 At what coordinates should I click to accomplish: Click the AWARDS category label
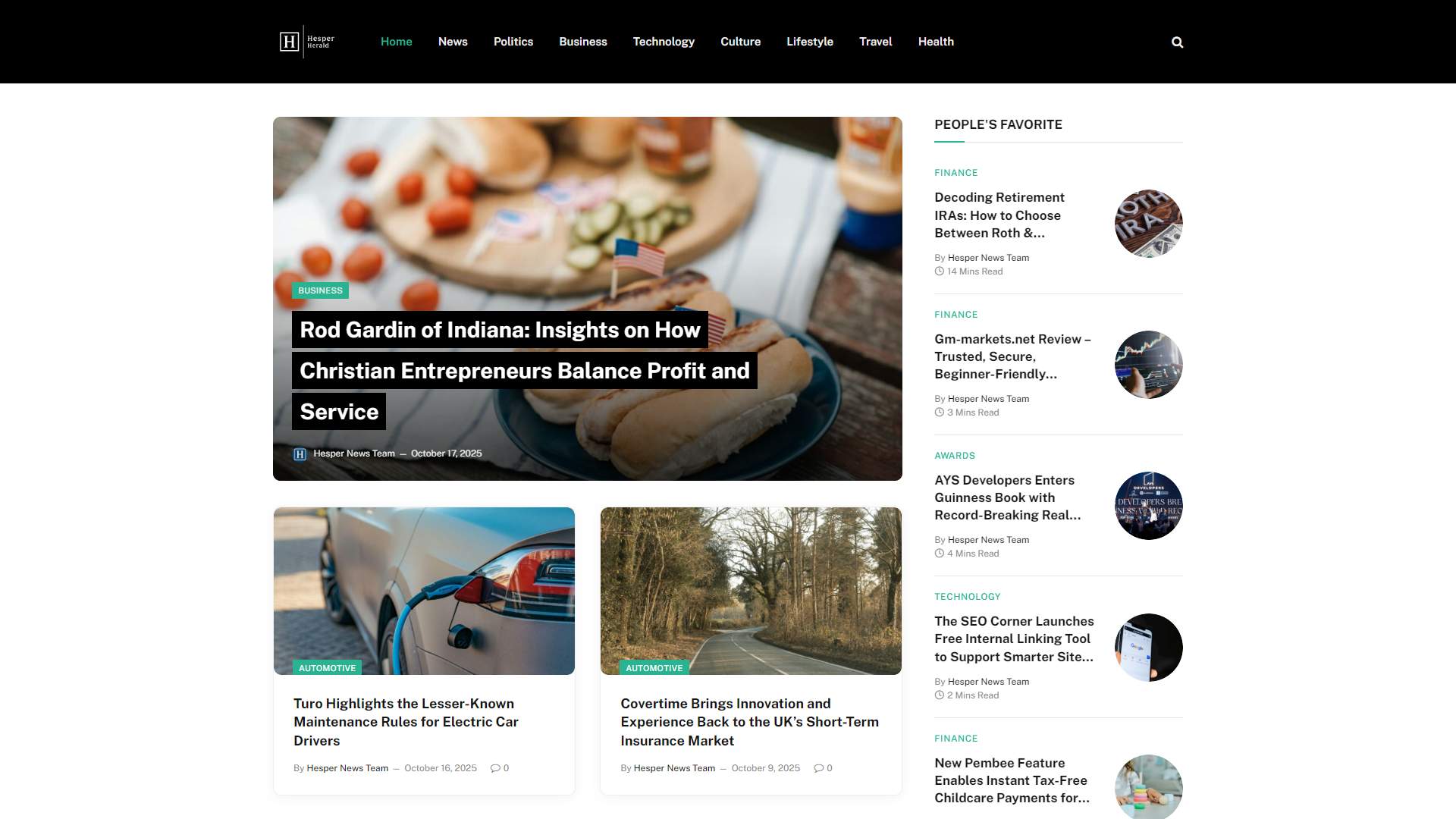[955, 456]
